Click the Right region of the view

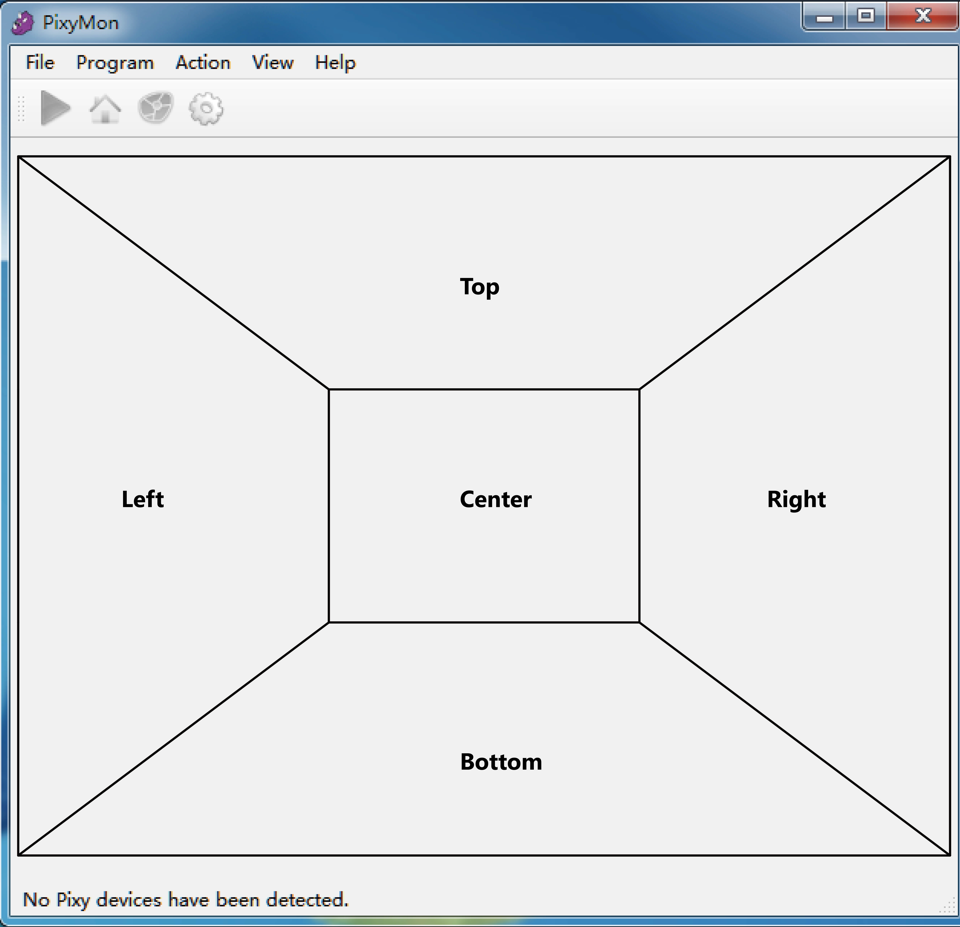pyautogui.click(x=796, y=499)
